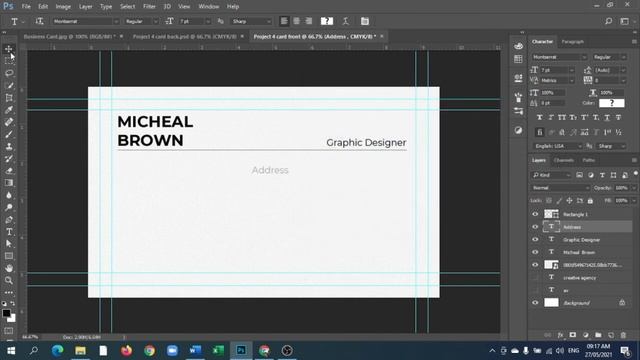Hide the Graphic Designer layer
The width and height of the screenshot is (640, 360).
(x=535, y=239)
